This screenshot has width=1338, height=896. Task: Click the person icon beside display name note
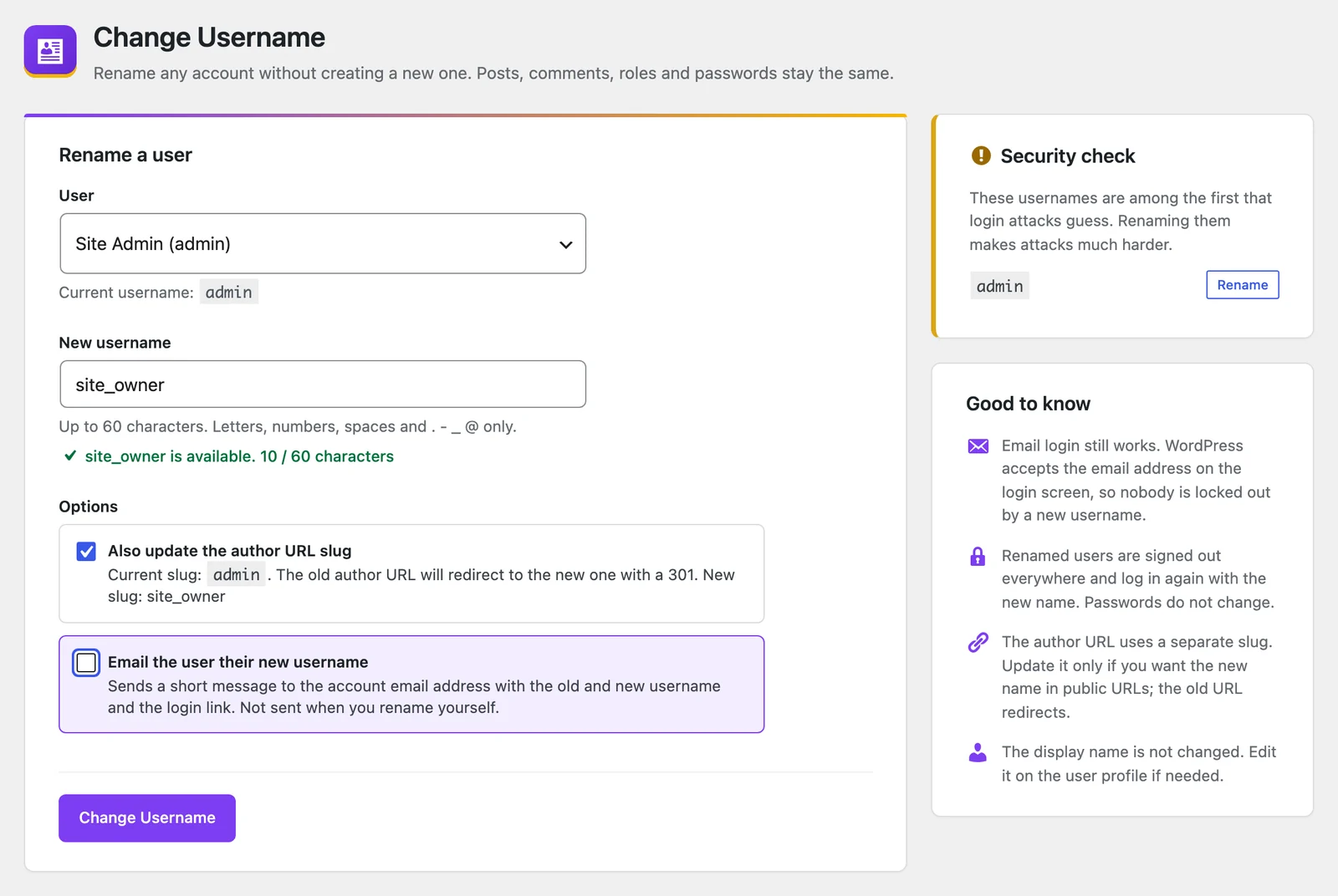tap(978, 752)
